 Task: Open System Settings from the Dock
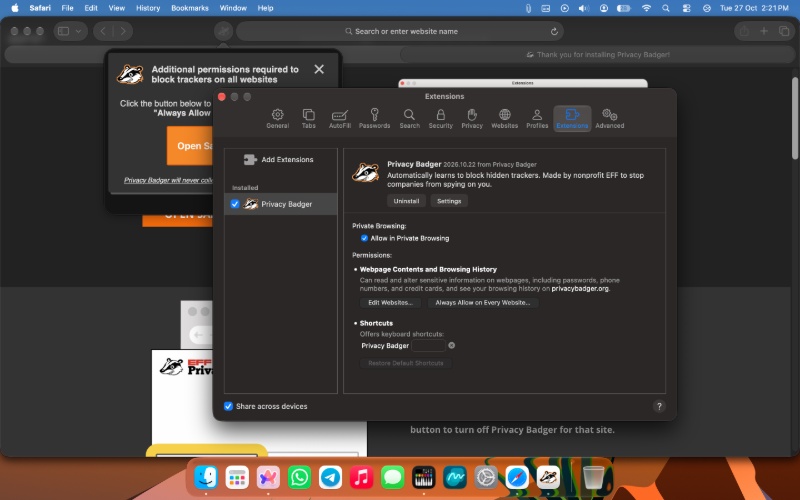(x=486, y=478)
